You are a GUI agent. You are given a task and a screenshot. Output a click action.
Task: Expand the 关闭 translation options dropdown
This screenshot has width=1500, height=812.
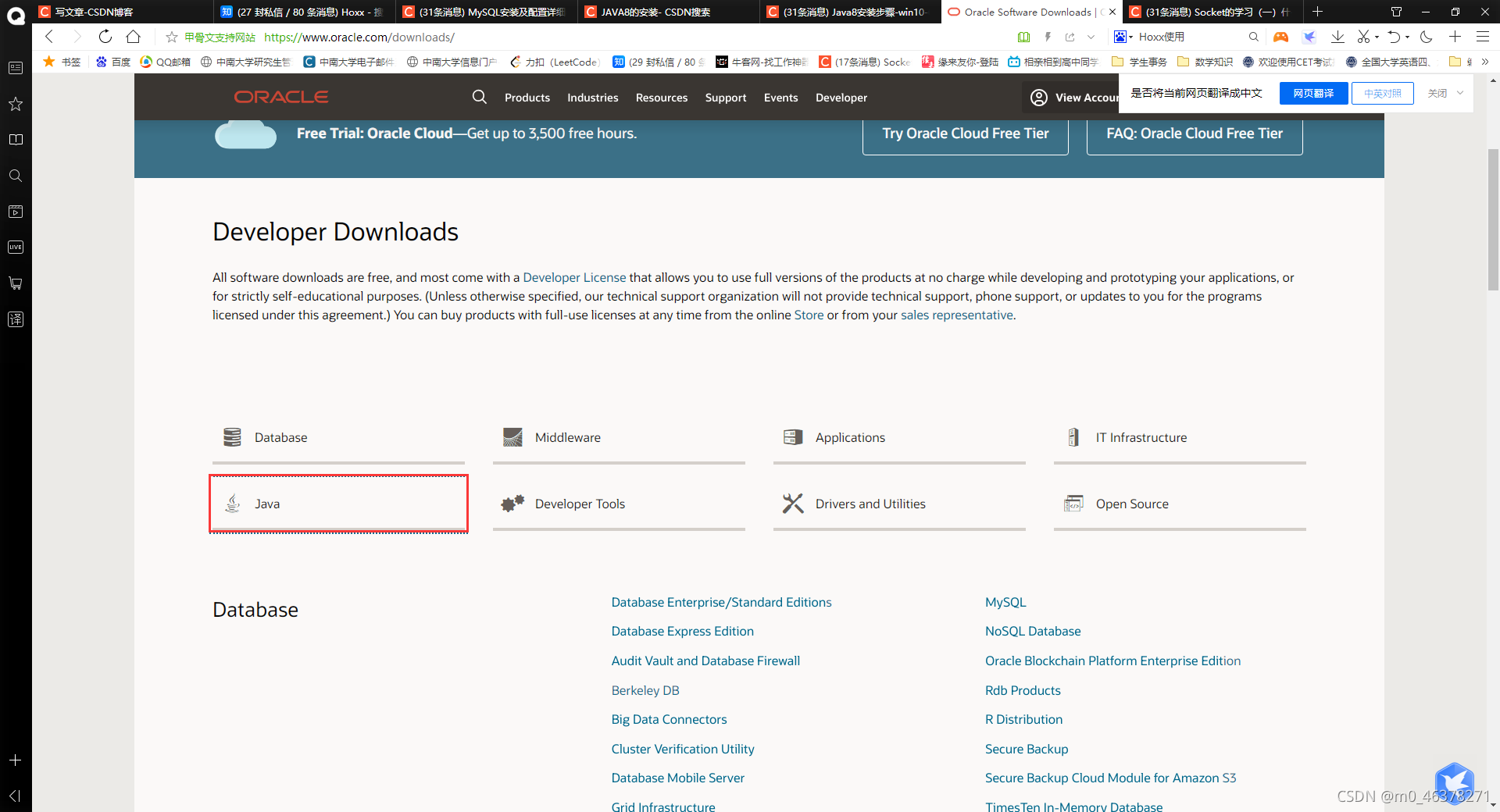coord(1460,93)
